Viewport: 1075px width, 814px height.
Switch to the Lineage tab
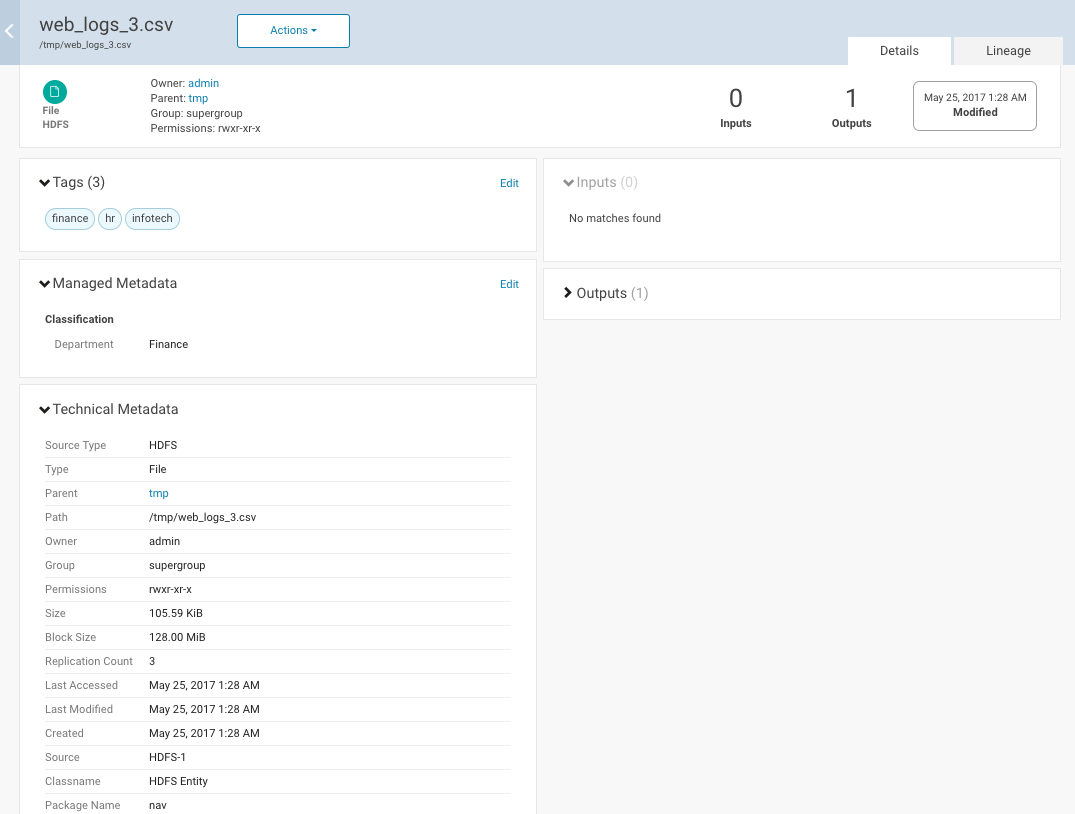tap(1007, 51)
